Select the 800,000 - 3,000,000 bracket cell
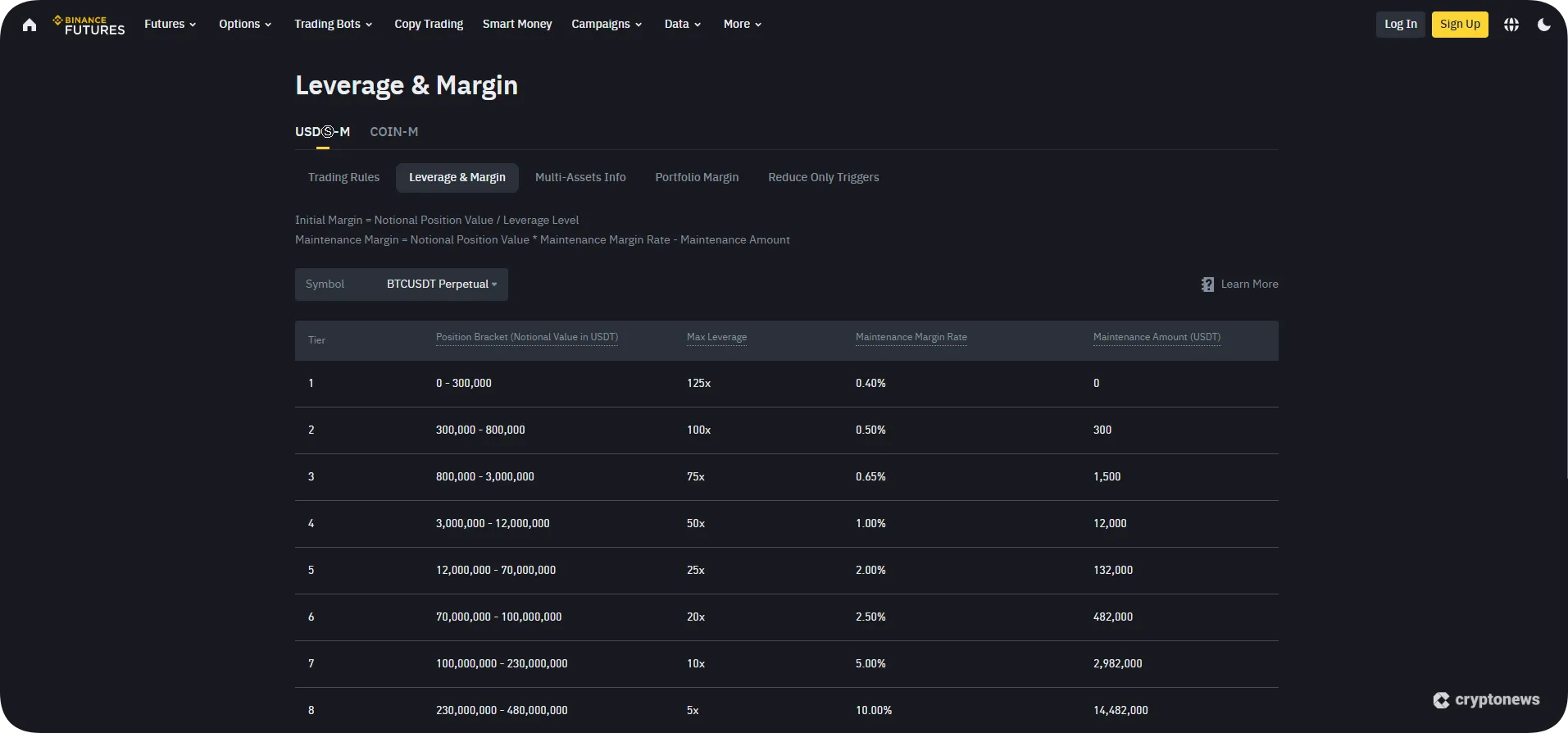This screenshot has height=733, width=1568. click(x=485, y=477)
